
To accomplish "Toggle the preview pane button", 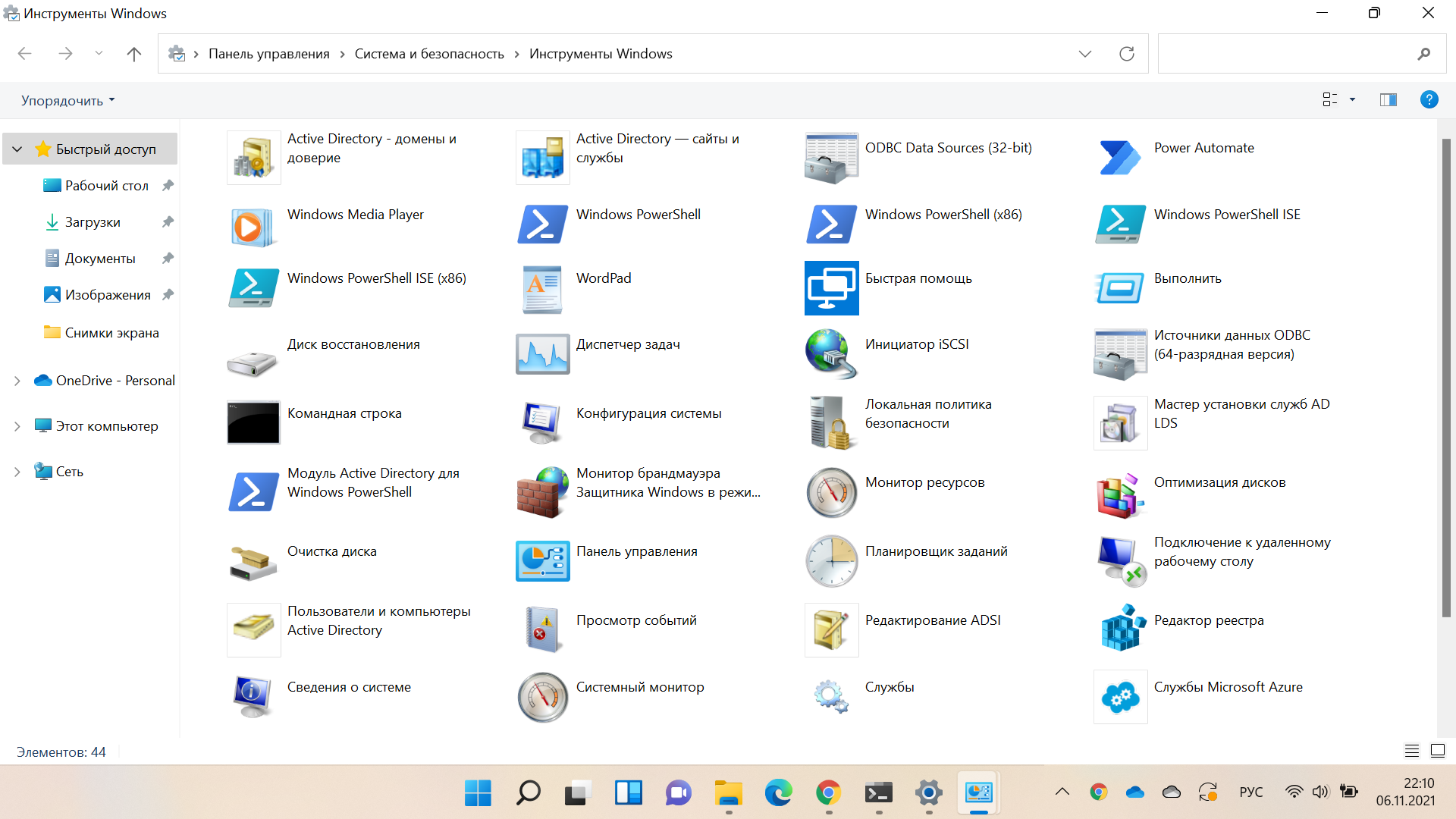I will click(1388, 100).
